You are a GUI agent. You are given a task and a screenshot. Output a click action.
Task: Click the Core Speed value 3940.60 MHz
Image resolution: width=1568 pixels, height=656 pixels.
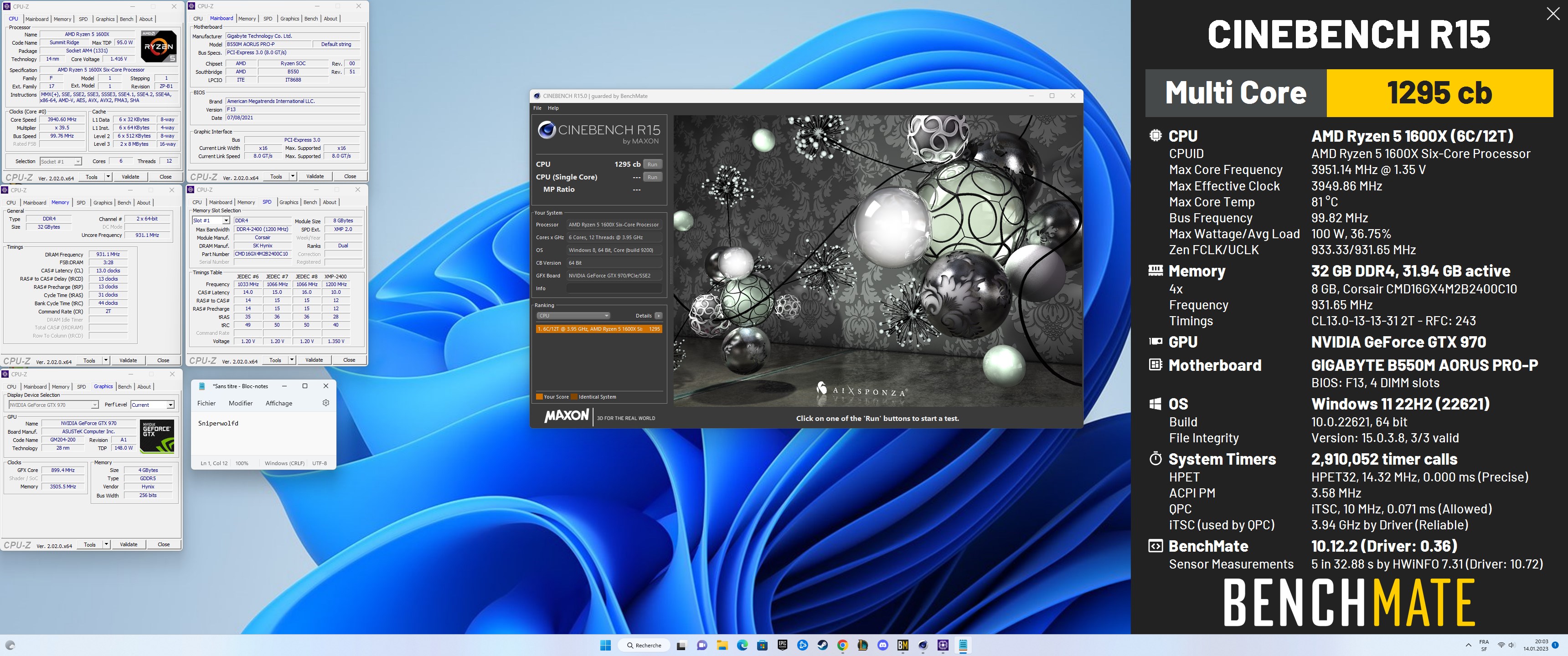pos(62,120)
